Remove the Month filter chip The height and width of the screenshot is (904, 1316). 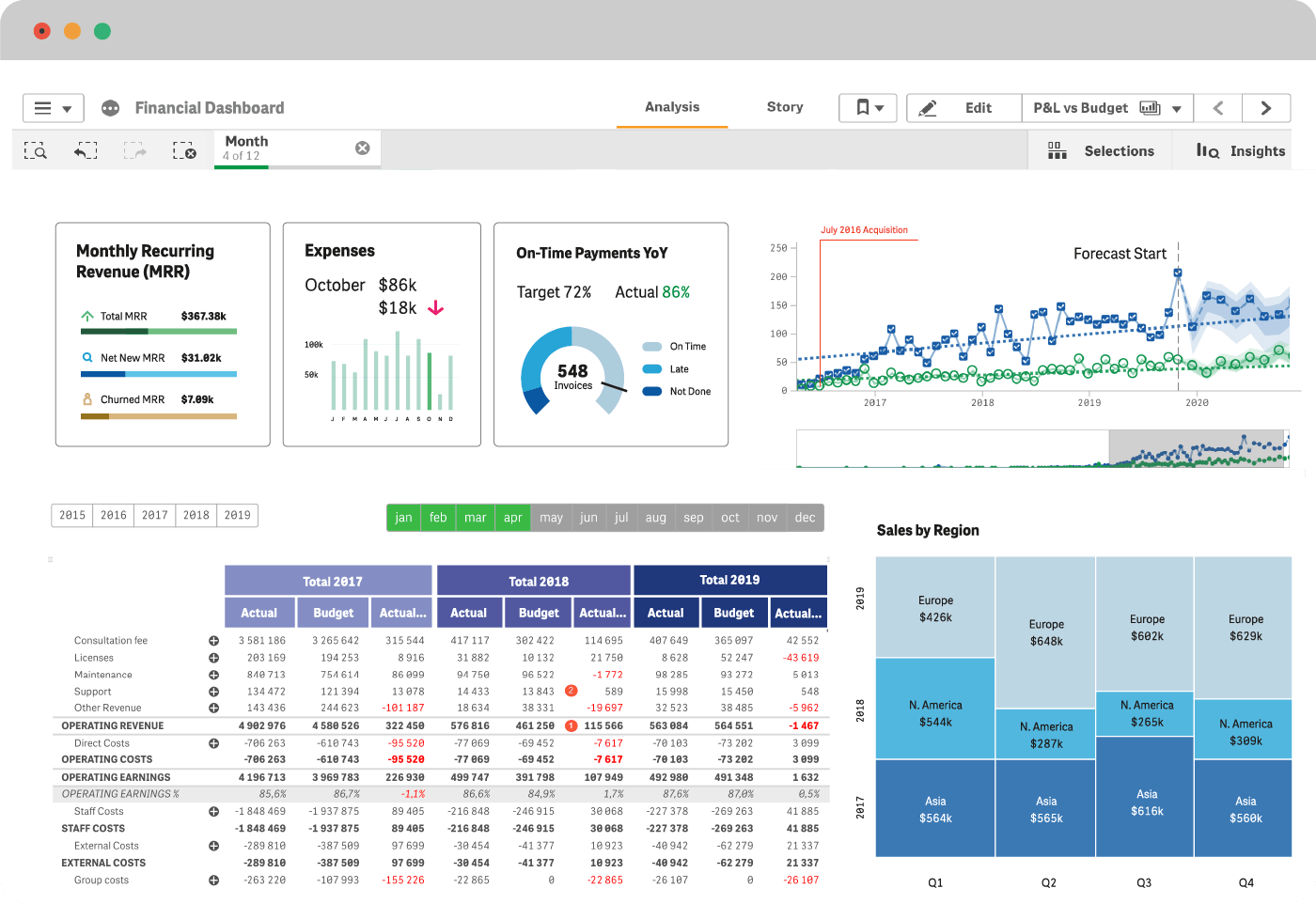pos(363,147)
